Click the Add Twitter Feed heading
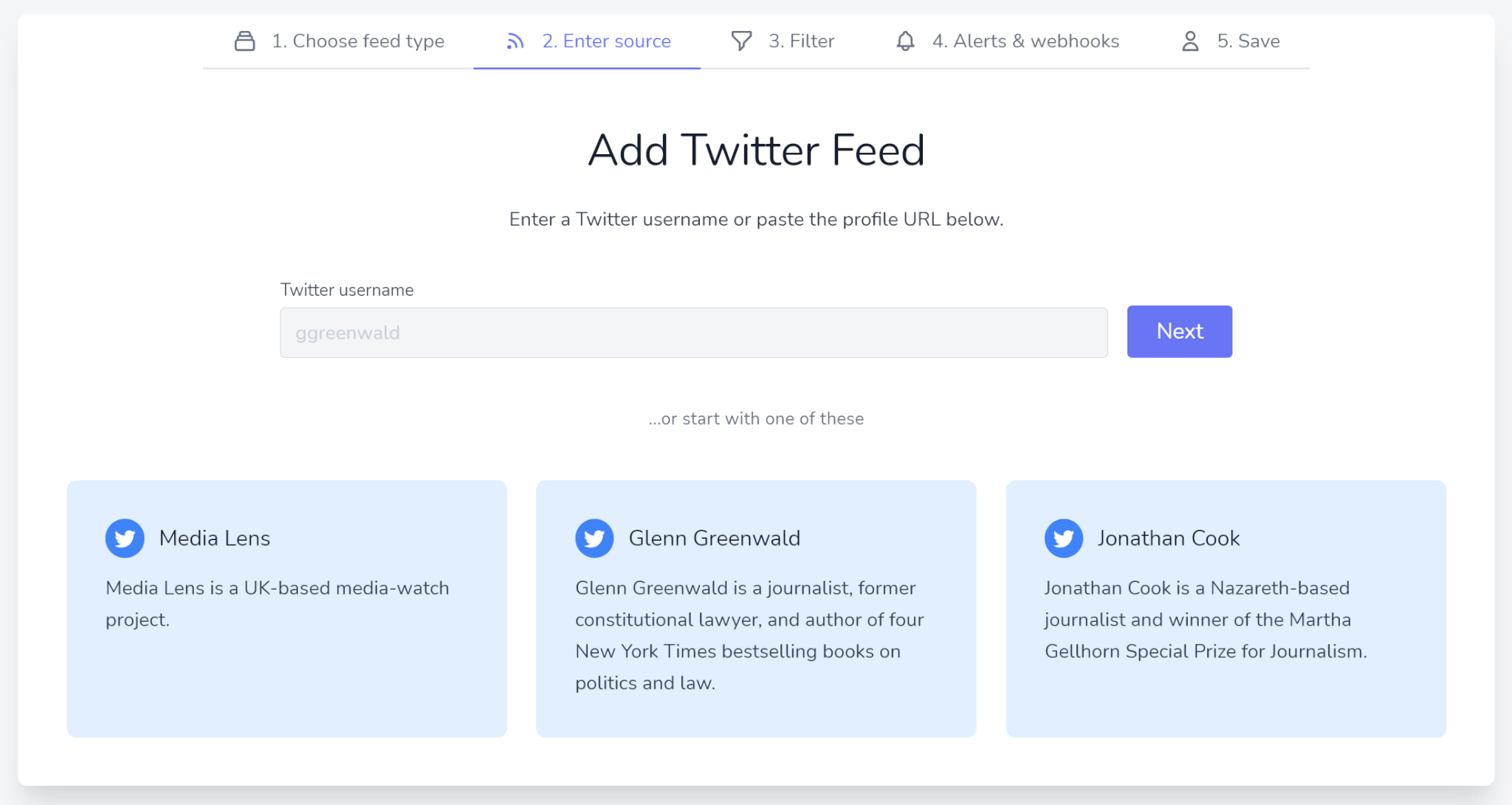This screenshot has width=1512, height=805. [756, 150]
